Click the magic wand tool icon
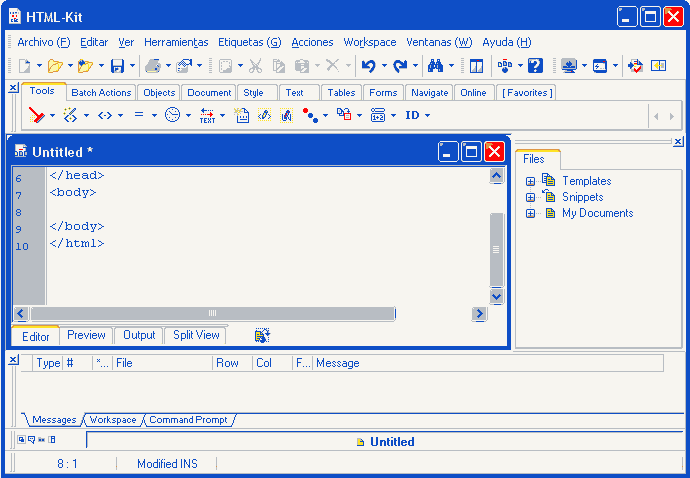The image size is (690, 478). pos(70,115)
